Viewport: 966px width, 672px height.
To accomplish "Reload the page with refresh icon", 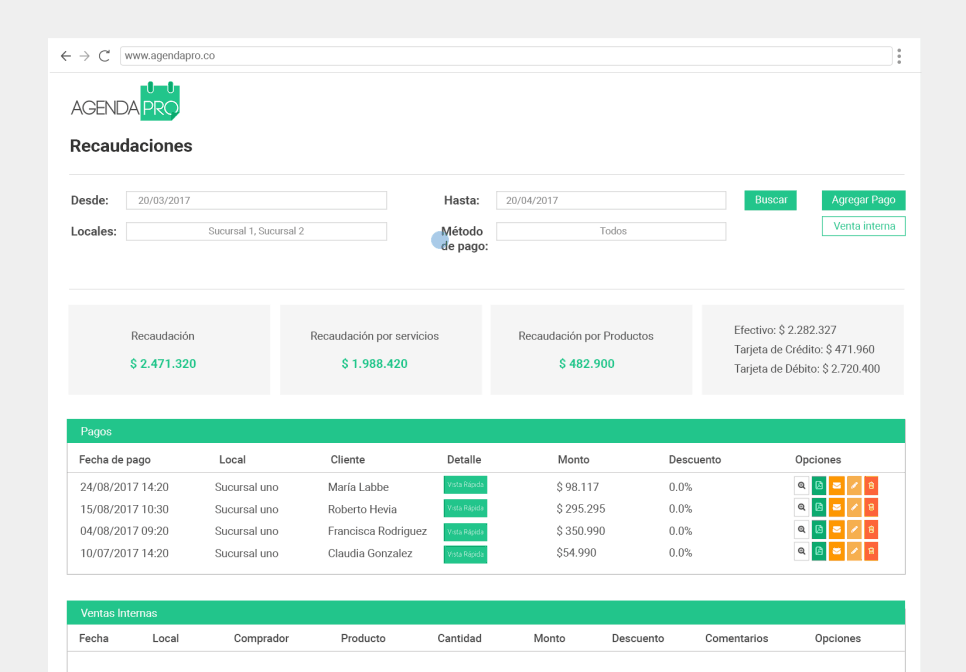I will click(x=104, y=56).
